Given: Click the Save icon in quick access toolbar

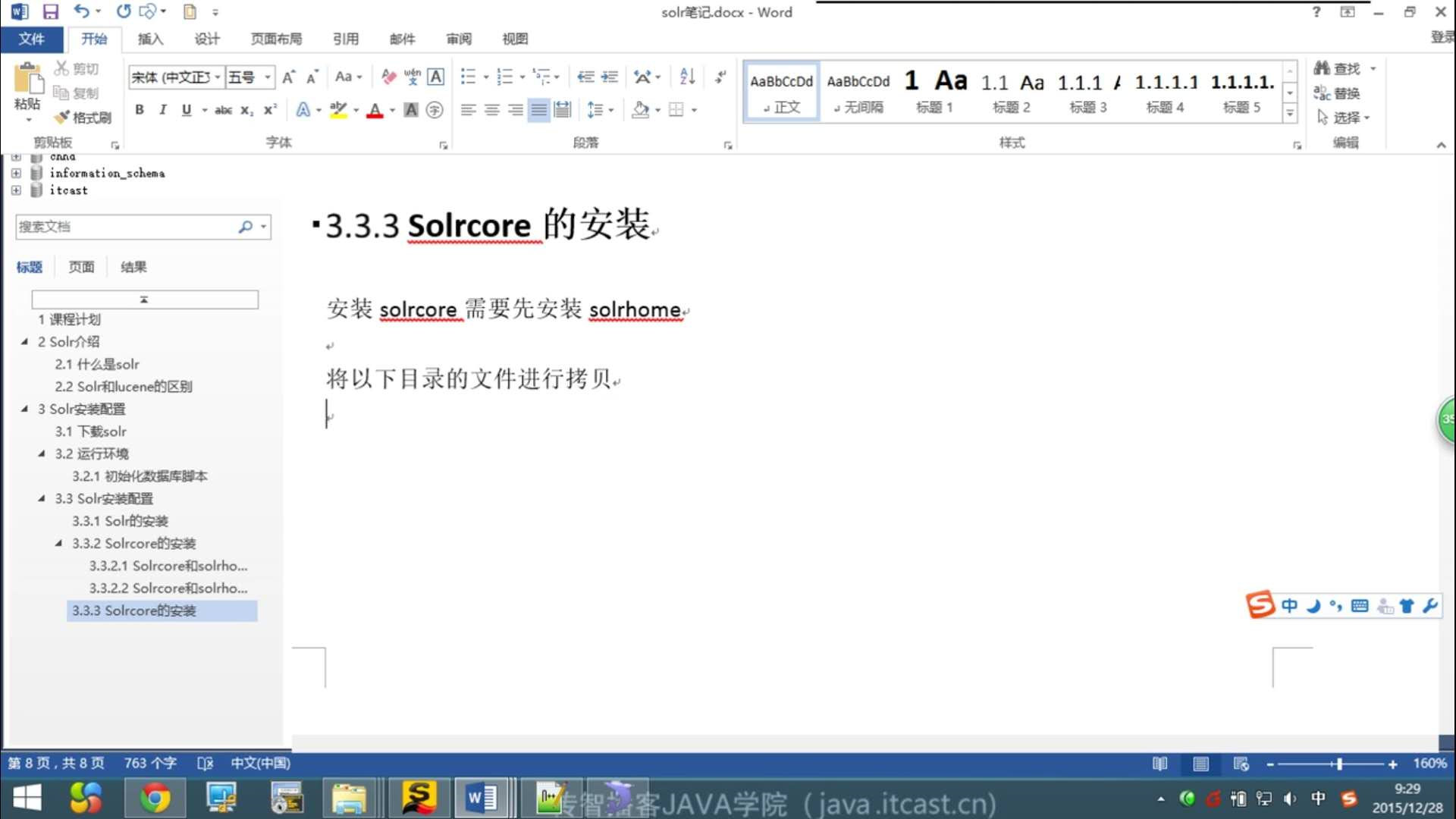Looking at the screenshot, I should (x=50, y=12).
